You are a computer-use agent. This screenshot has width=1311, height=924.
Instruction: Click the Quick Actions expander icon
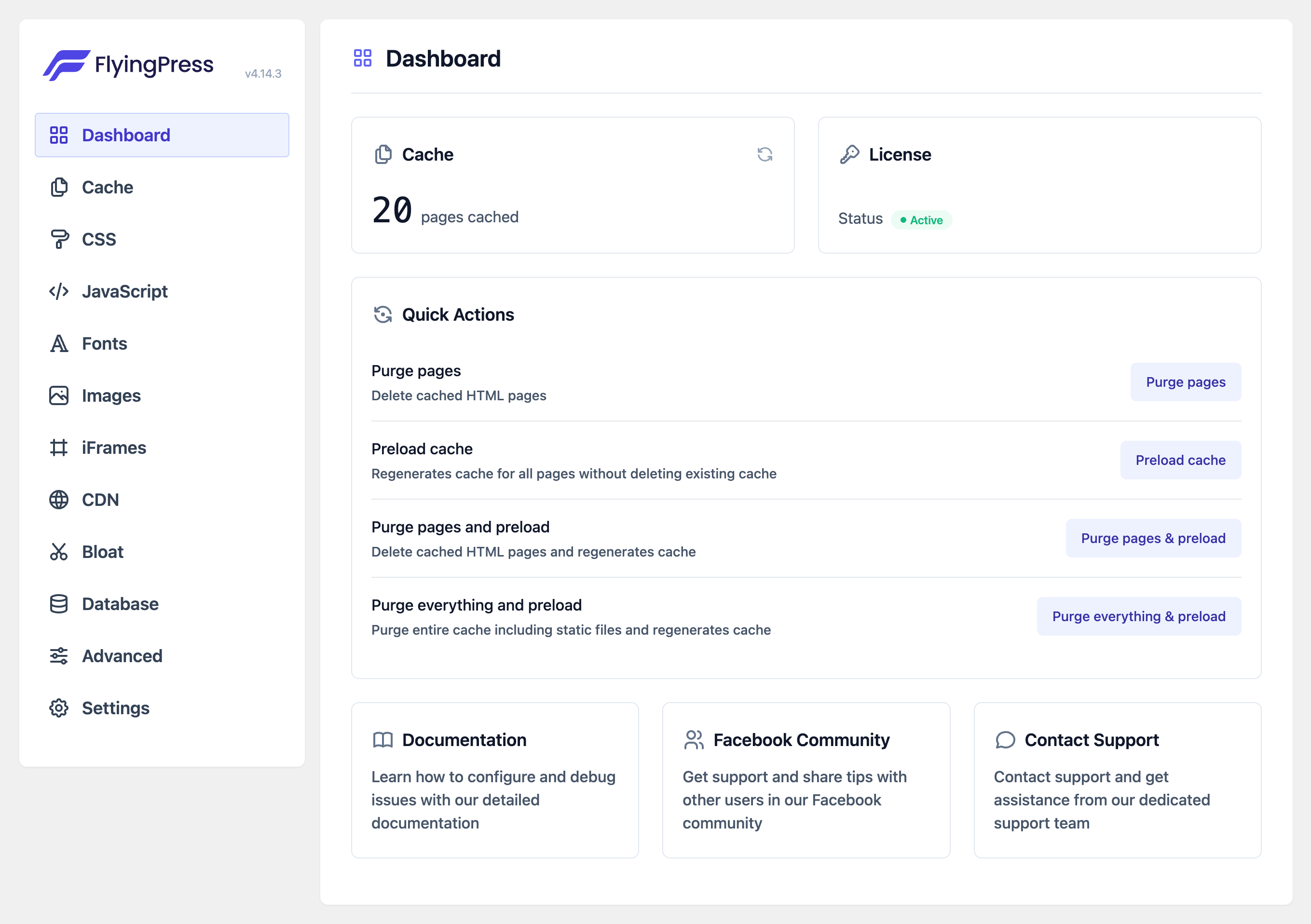(x=383, y=314)
